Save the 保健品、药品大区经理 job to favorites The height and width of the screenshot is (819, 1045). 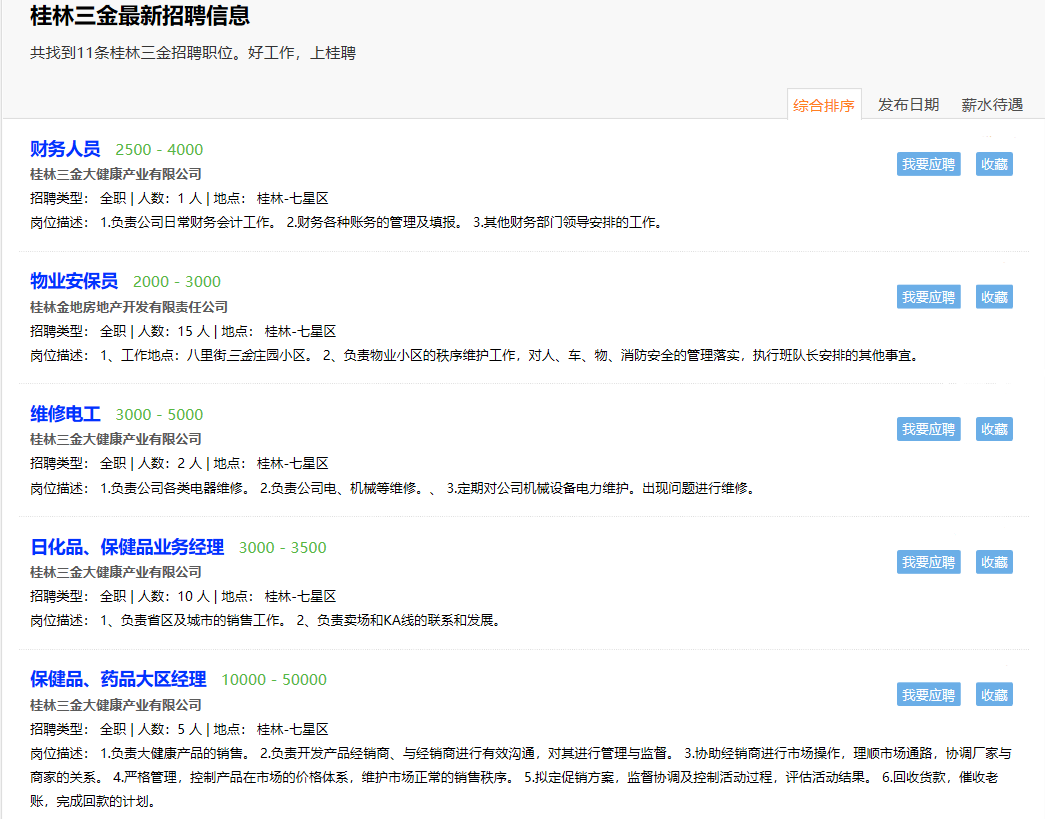(994, 695)
